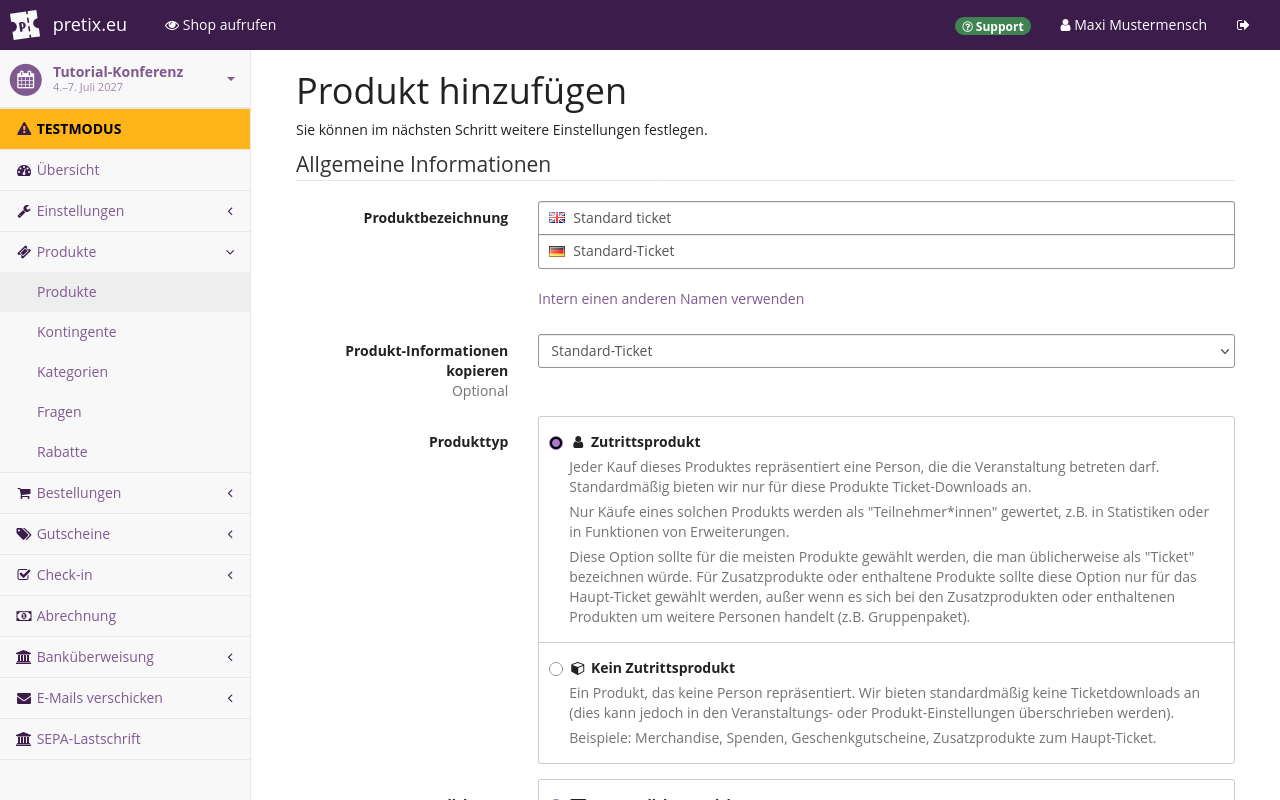1280x800 pixels.
Task: Click the eye icon beside Shop aufrufen
Action: 172,25
